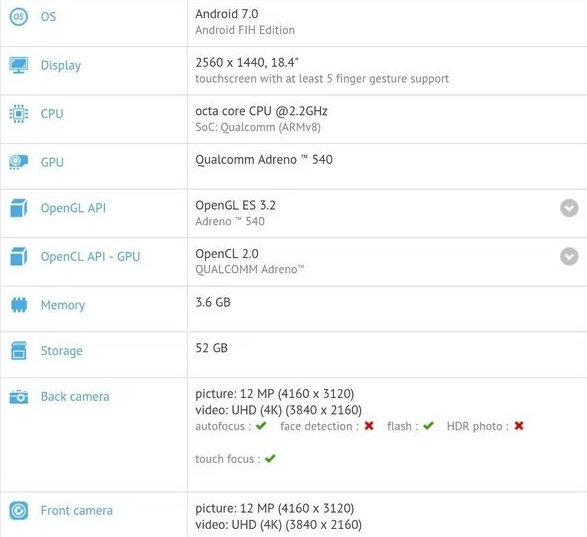The image size is (587, 537).
Task: Click the Memory row label
Action: 63,305
